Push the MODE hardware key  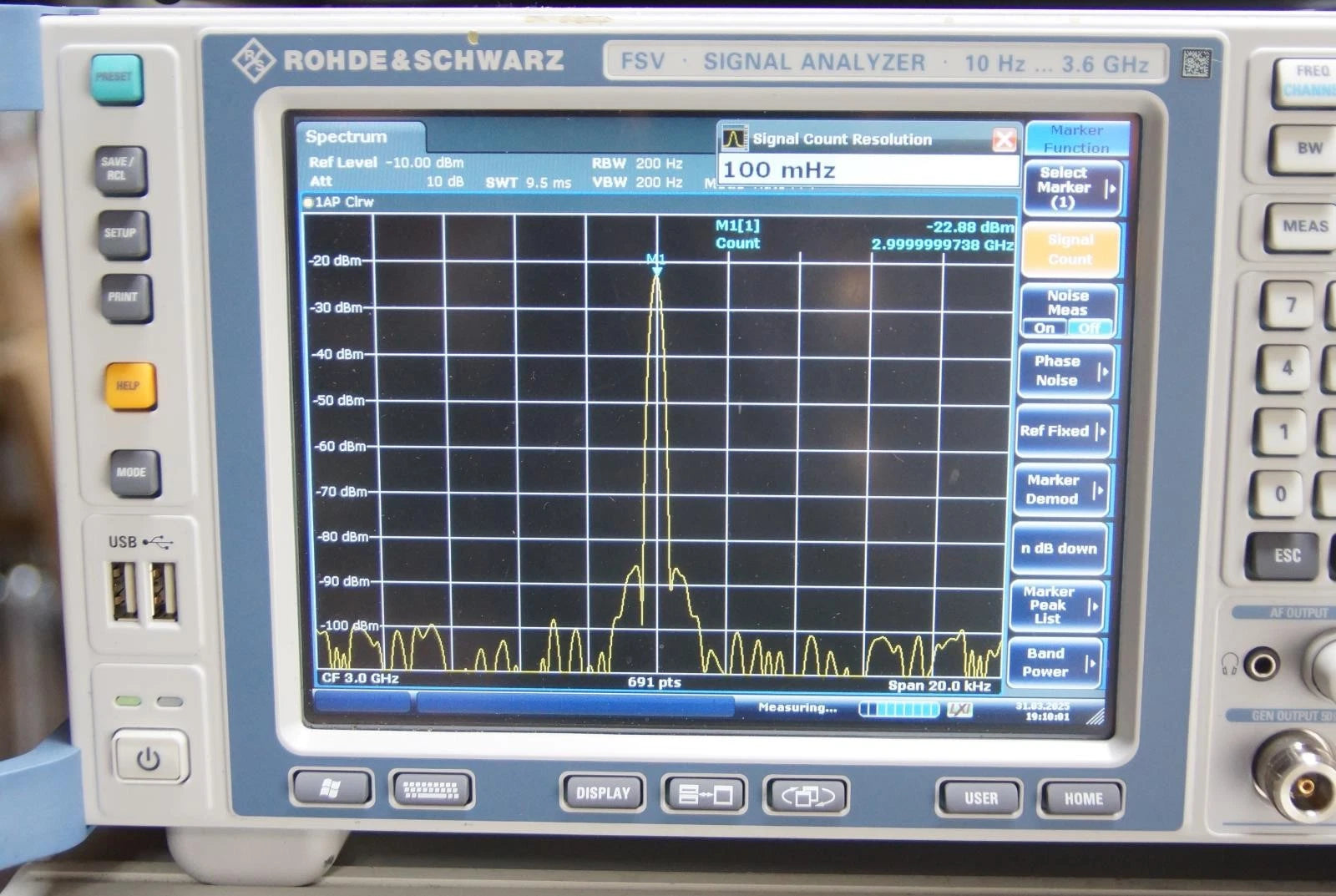tap(134, 473)
